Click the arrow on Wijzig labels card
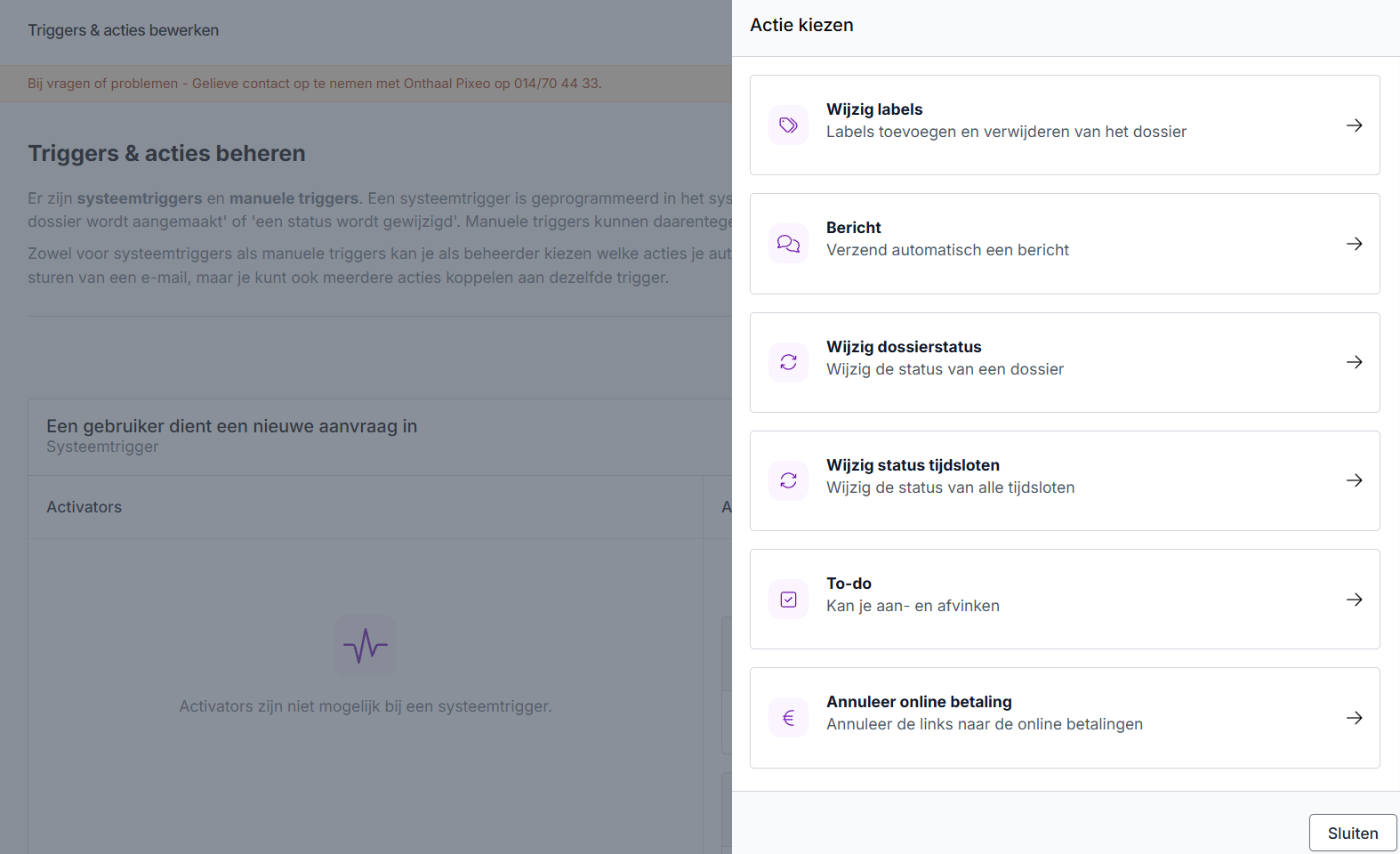 pos(1354,125)
